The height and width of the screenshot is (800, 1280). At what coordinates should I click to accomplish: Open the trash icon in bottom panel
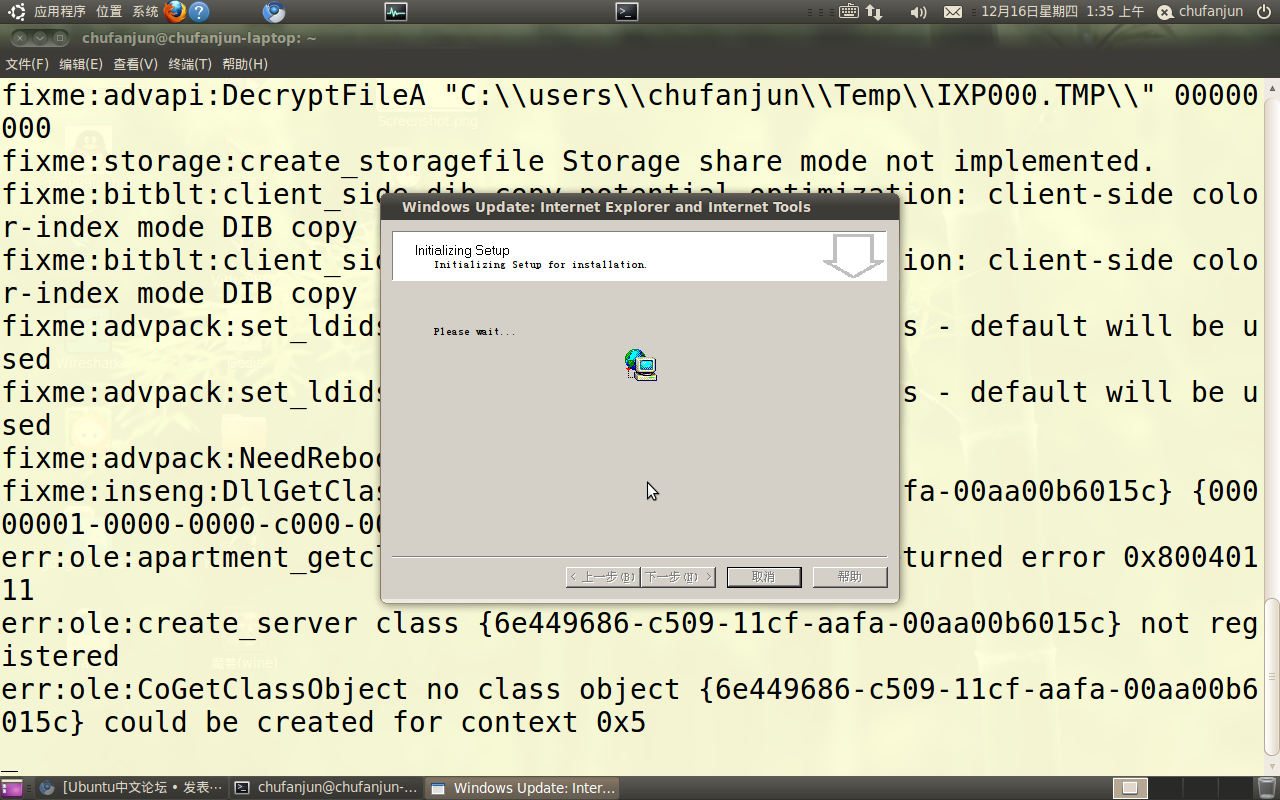pyautogui.click(x=1266, y=788)
